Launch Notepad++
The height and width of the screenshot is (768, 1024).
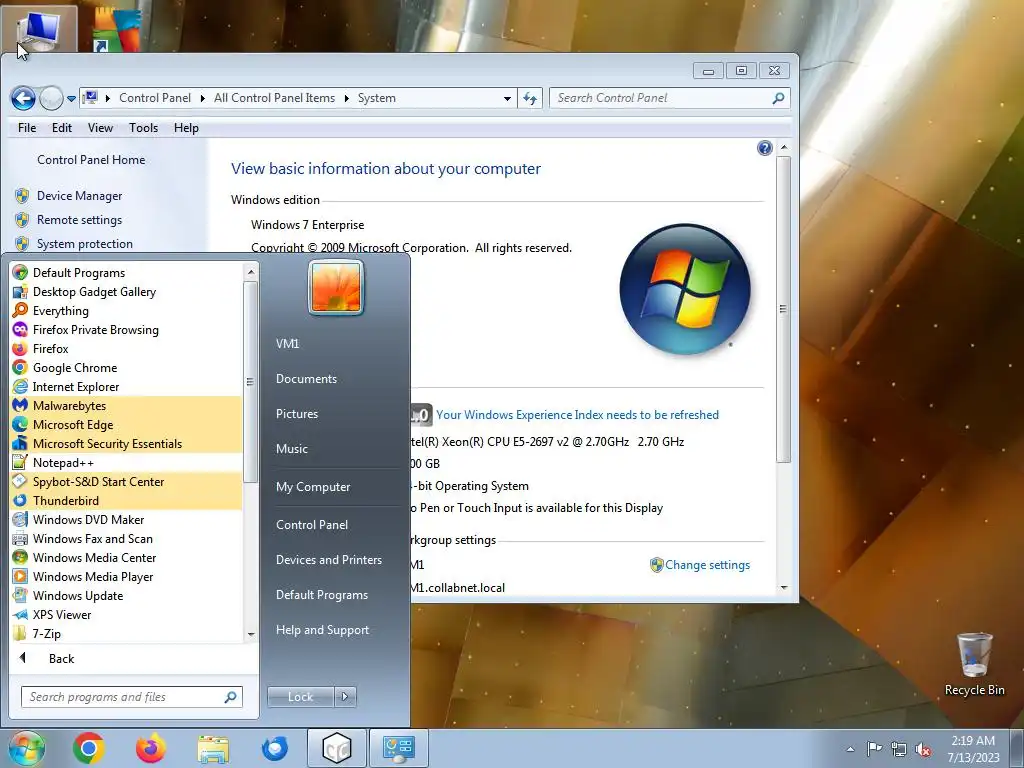click(x=126, y=462)
